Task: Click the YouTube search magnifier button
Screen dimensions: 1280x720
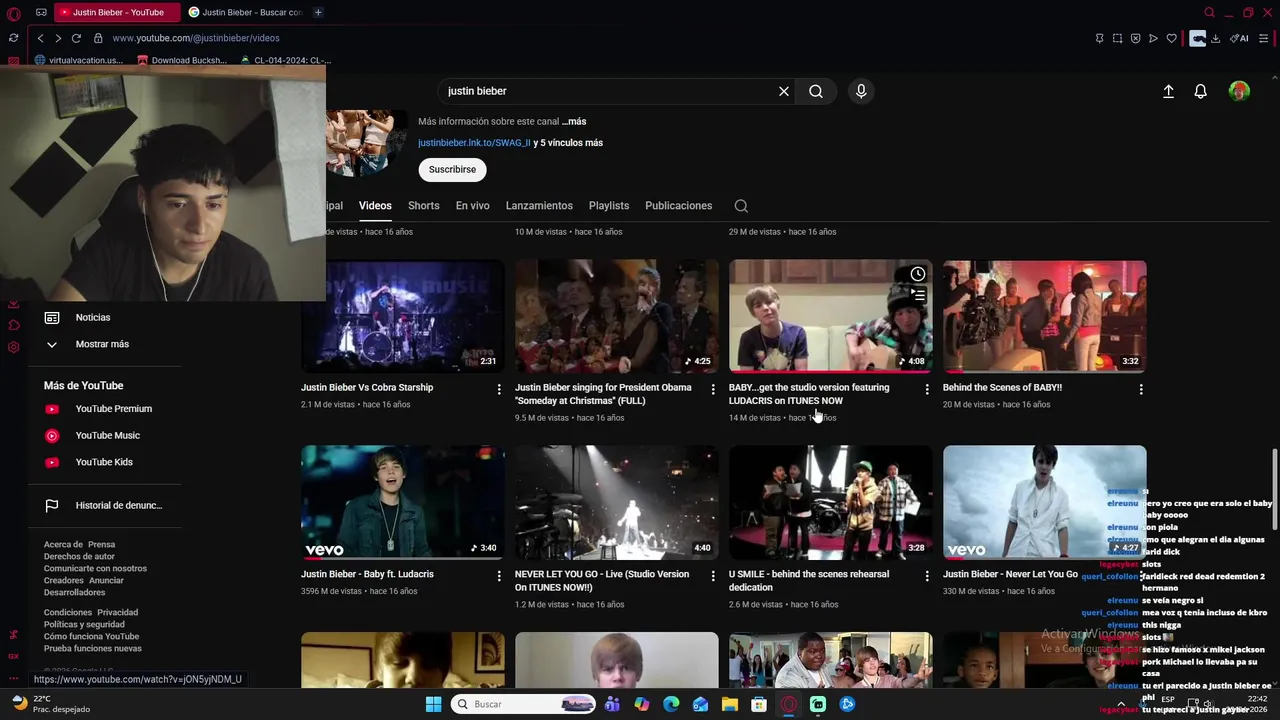Action: click(x=816, y=91)
